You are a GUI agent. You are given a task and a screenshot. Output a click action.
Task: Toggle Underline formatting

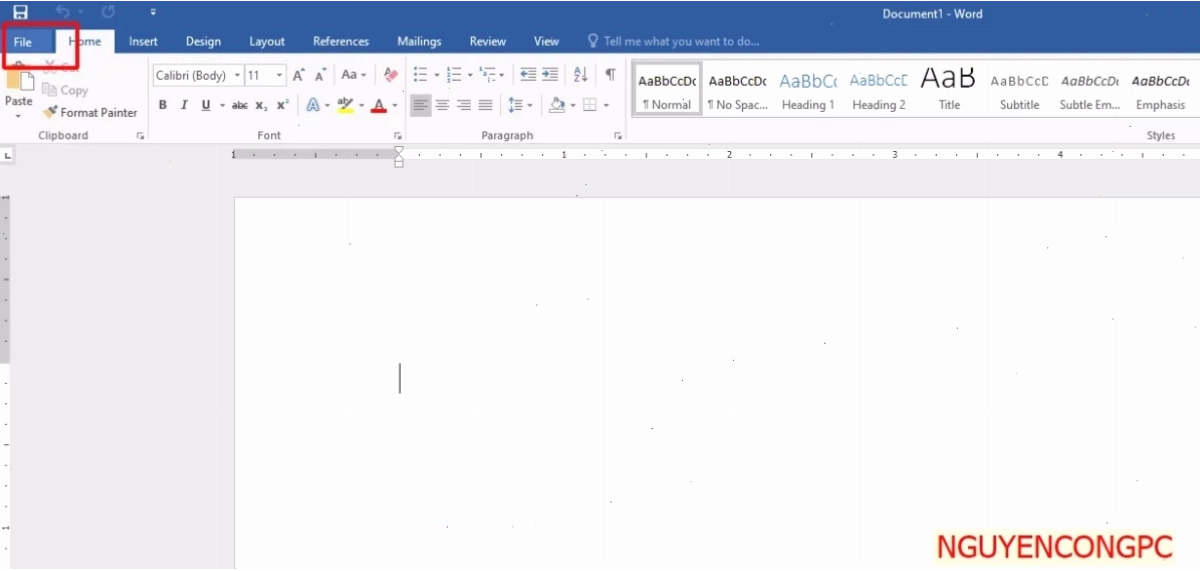pyautogui.click(x=206, y=105)
